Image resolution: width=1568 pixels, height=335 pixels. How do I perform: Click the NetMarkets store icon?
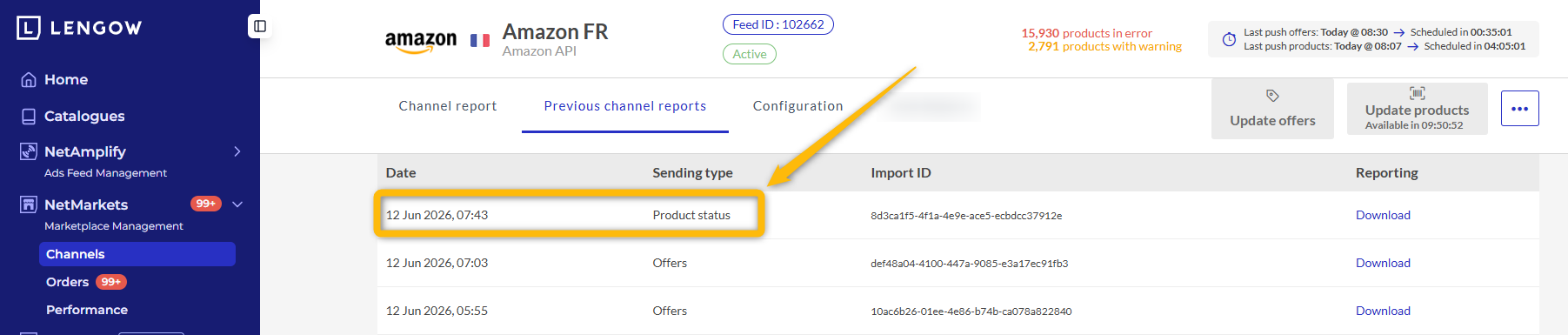pyautogui.click(x=29, y=204)
